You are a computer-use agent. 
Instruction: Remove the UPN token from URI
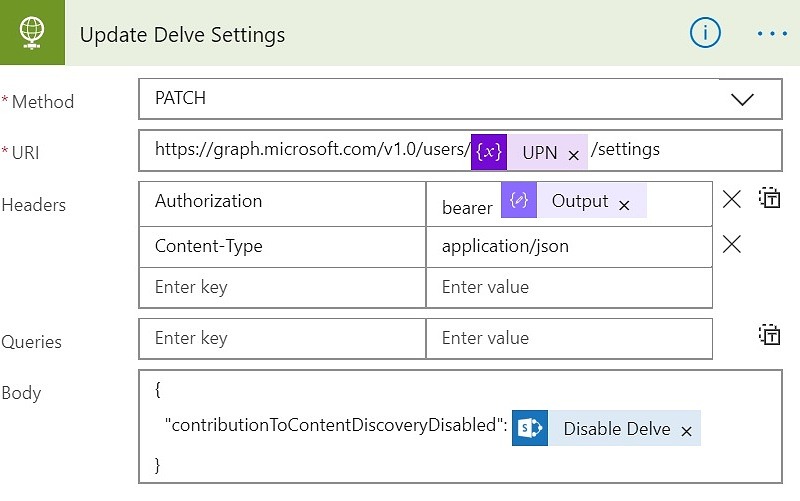tap(573, 156)
